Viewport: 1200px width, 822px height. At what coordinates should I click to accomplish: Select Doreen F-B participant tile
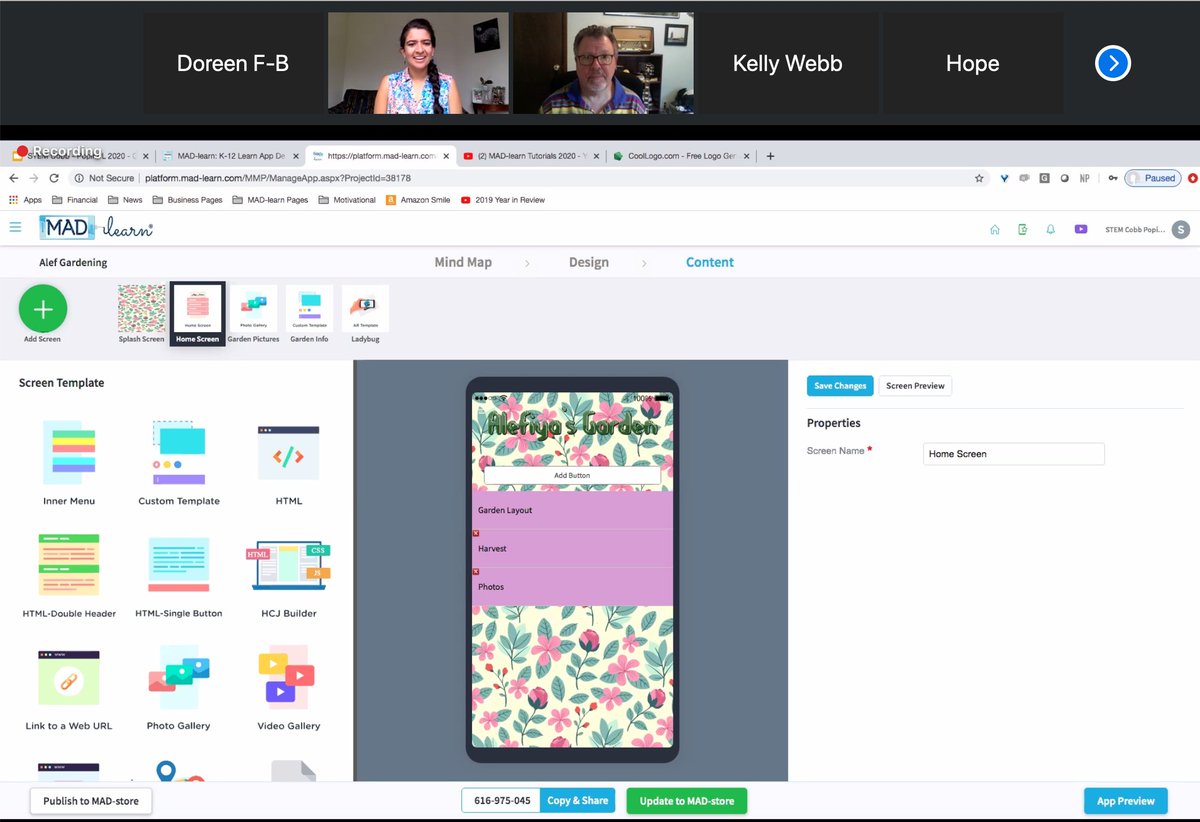pos(233,64)
